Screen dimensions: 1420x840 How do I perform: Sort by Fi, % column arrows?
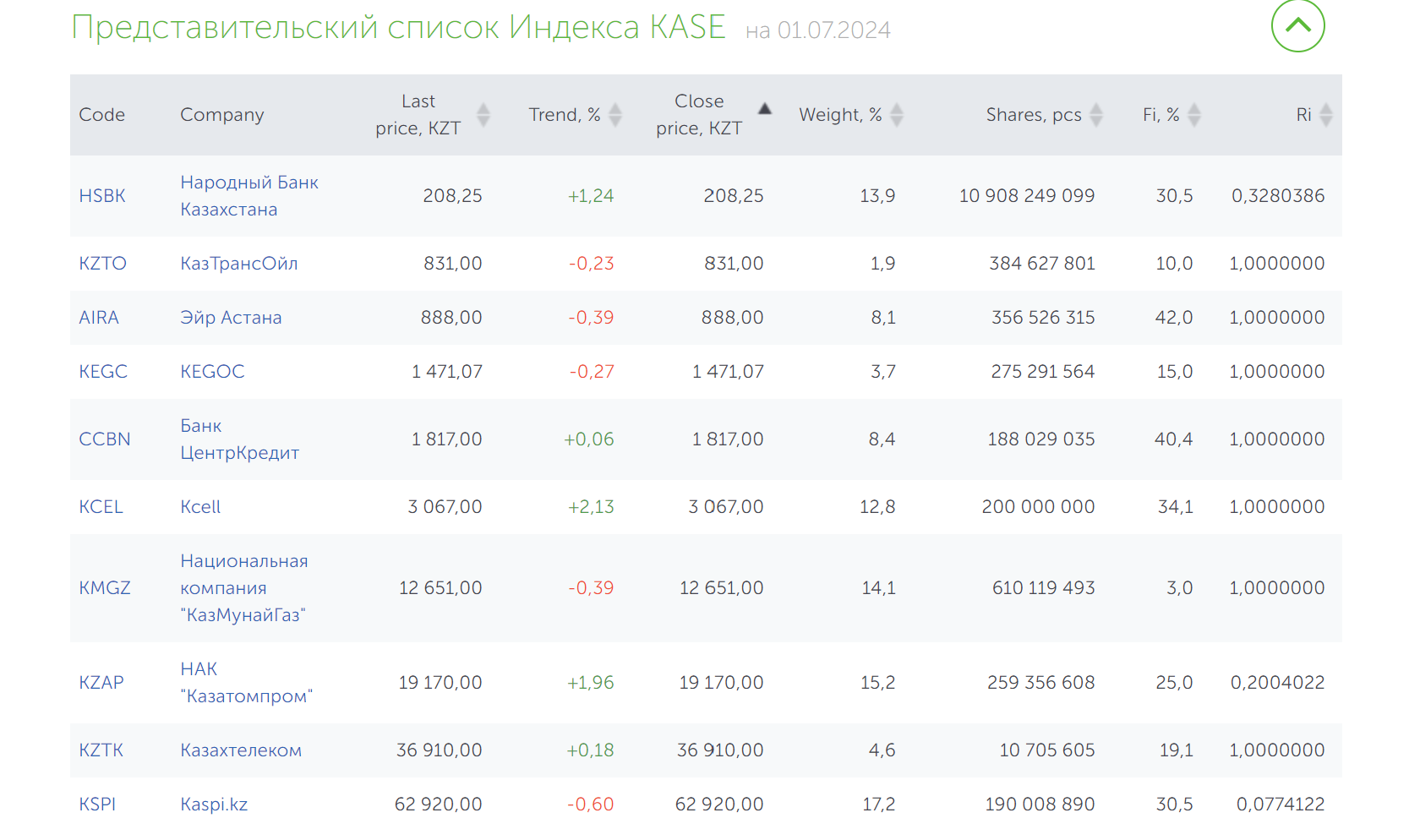tap(1194, 115)
